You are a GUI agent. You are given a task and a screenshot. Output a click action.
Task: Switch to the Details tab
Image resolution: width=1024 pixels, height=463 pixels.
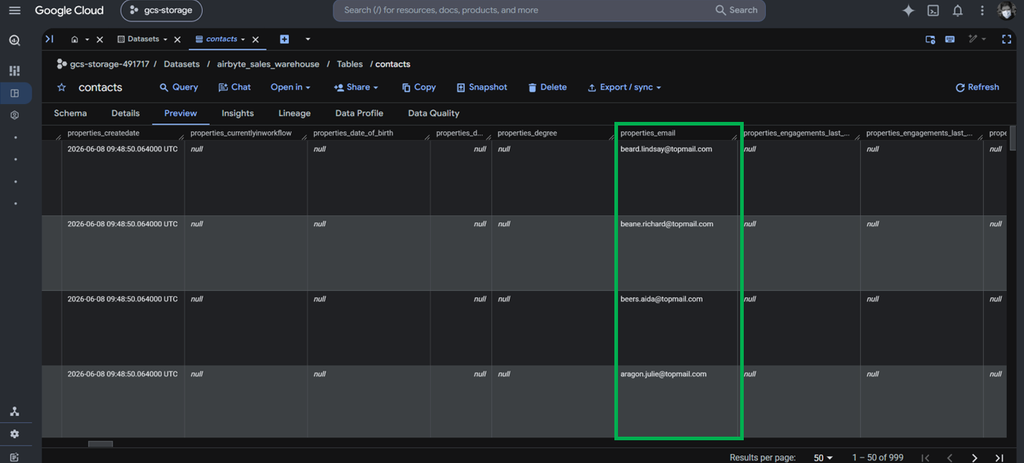click(x=125, y=113)
